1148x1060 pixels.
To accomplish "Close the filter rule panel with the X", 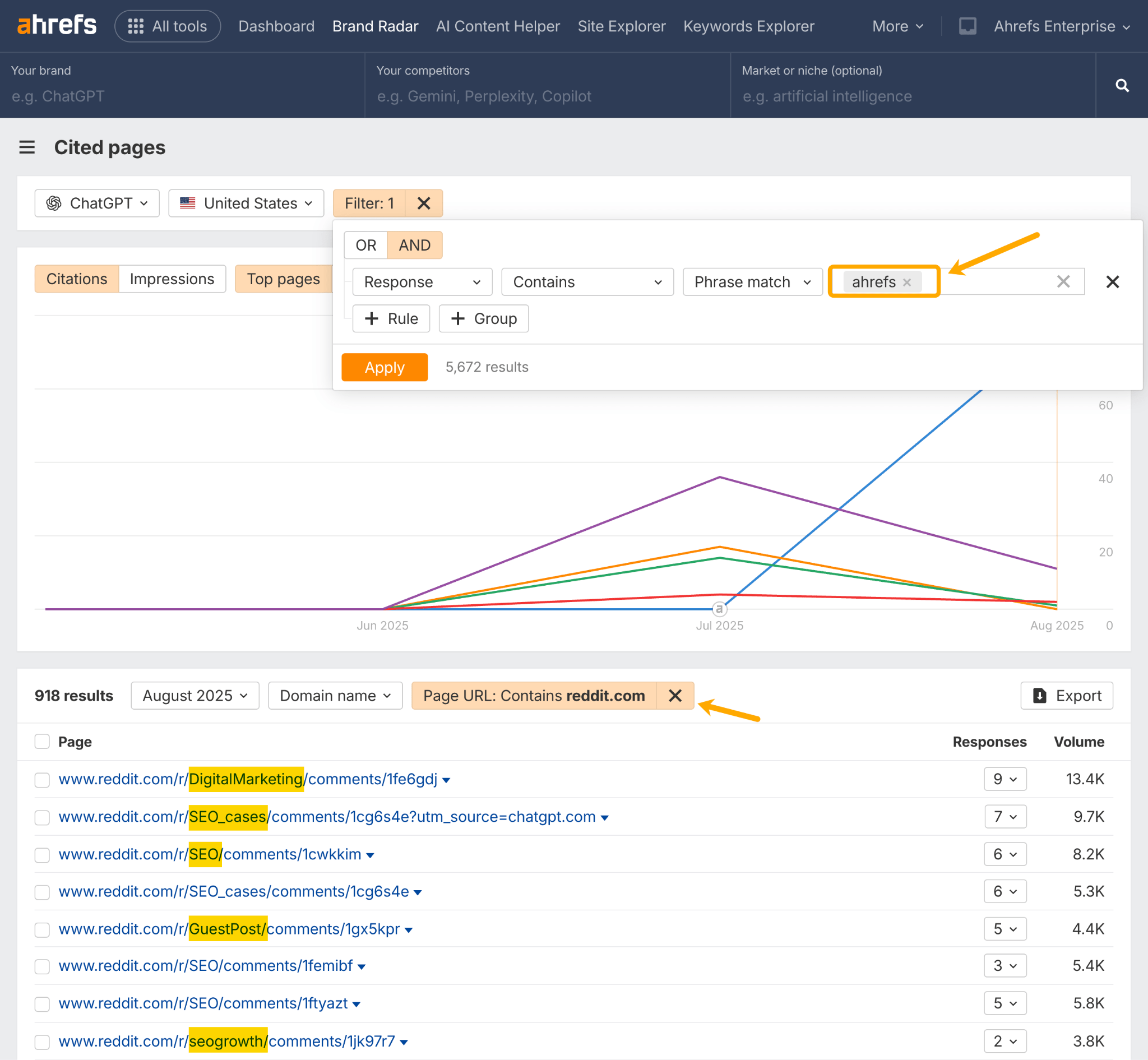I will [x=1113, y=281].
